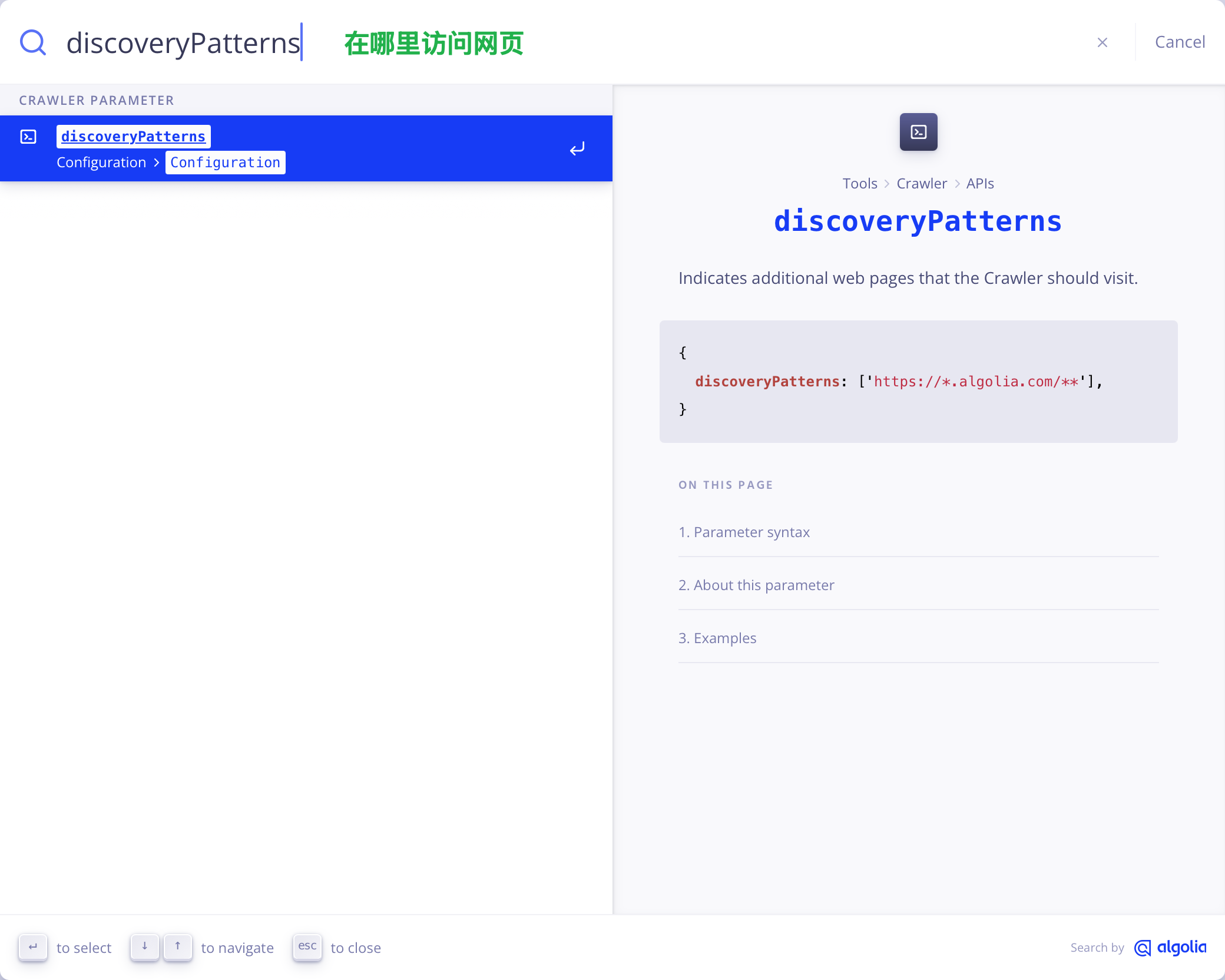
Task: Click the up arrow key icon
Action: 178,947
